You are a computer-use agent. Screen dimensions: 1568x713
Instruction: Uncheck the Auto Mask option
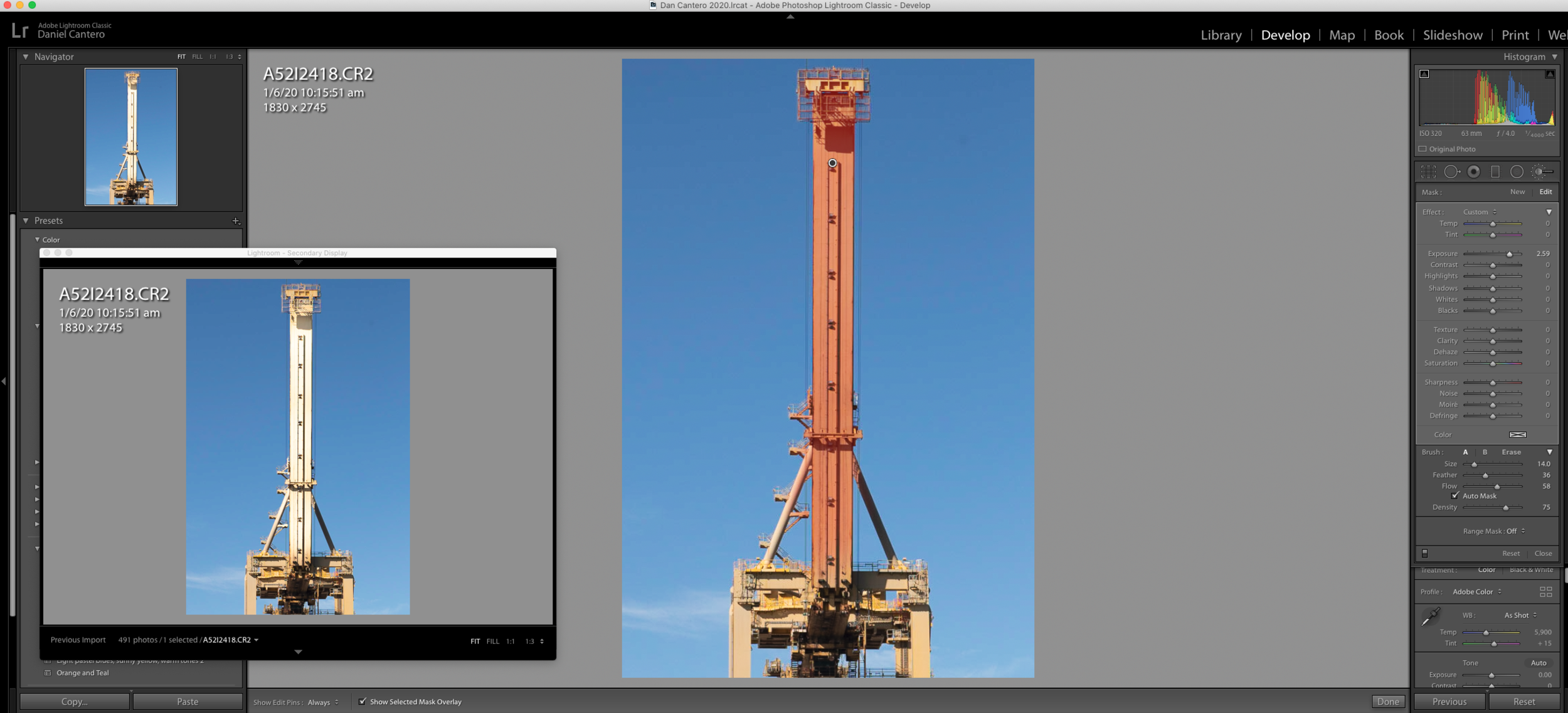pyautogui.click(x=1456, y=496)
